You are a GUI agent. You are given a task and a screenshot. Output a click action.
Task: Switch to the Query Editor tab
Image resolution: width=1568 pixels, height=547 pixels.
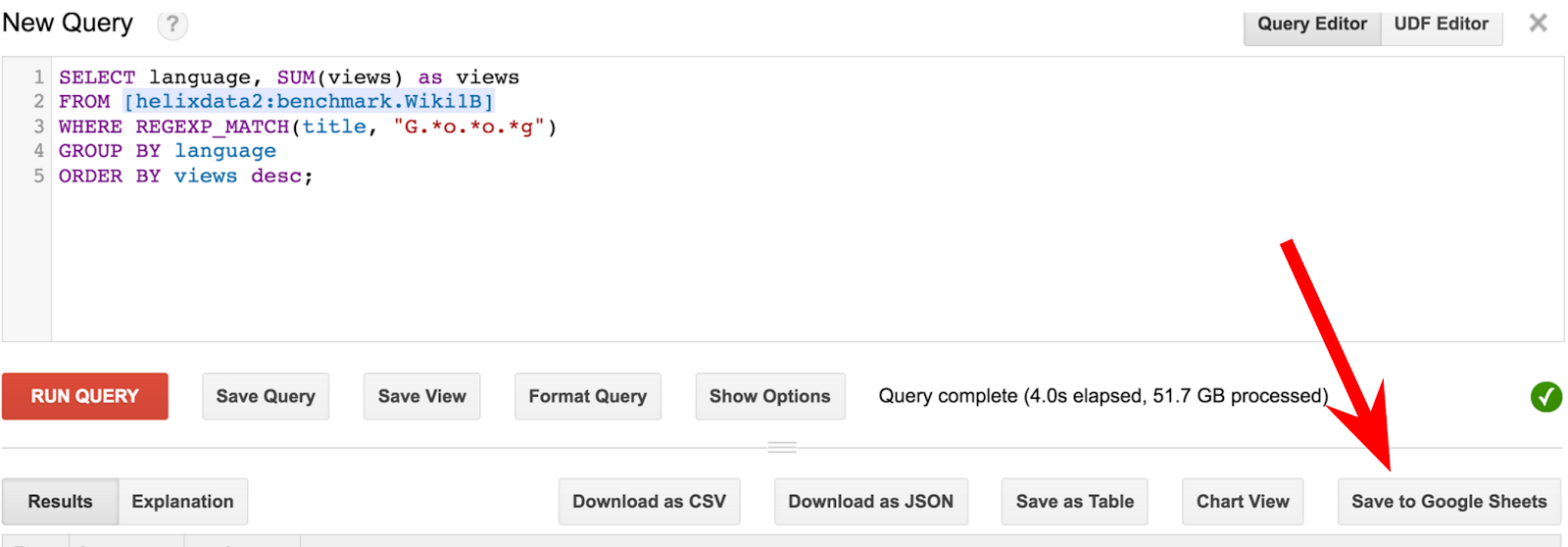pos(1311,25)
